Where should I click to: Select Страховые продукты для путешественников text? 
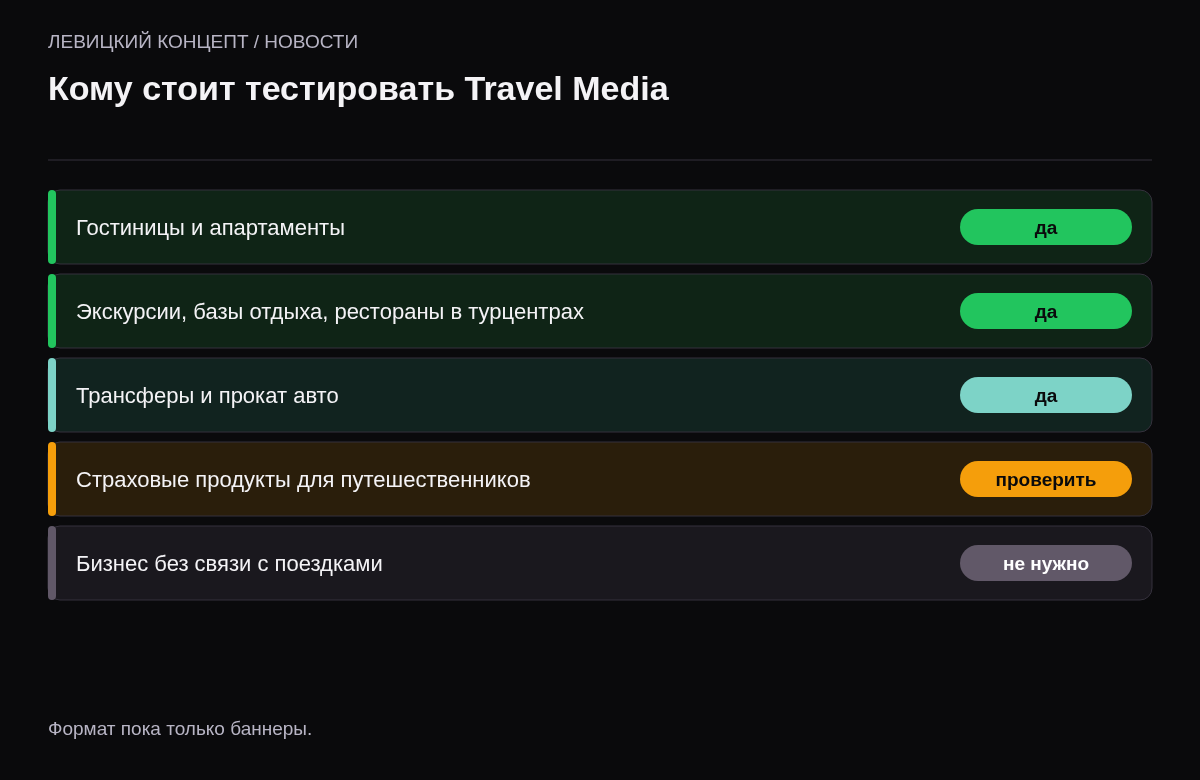coord(303,480)
